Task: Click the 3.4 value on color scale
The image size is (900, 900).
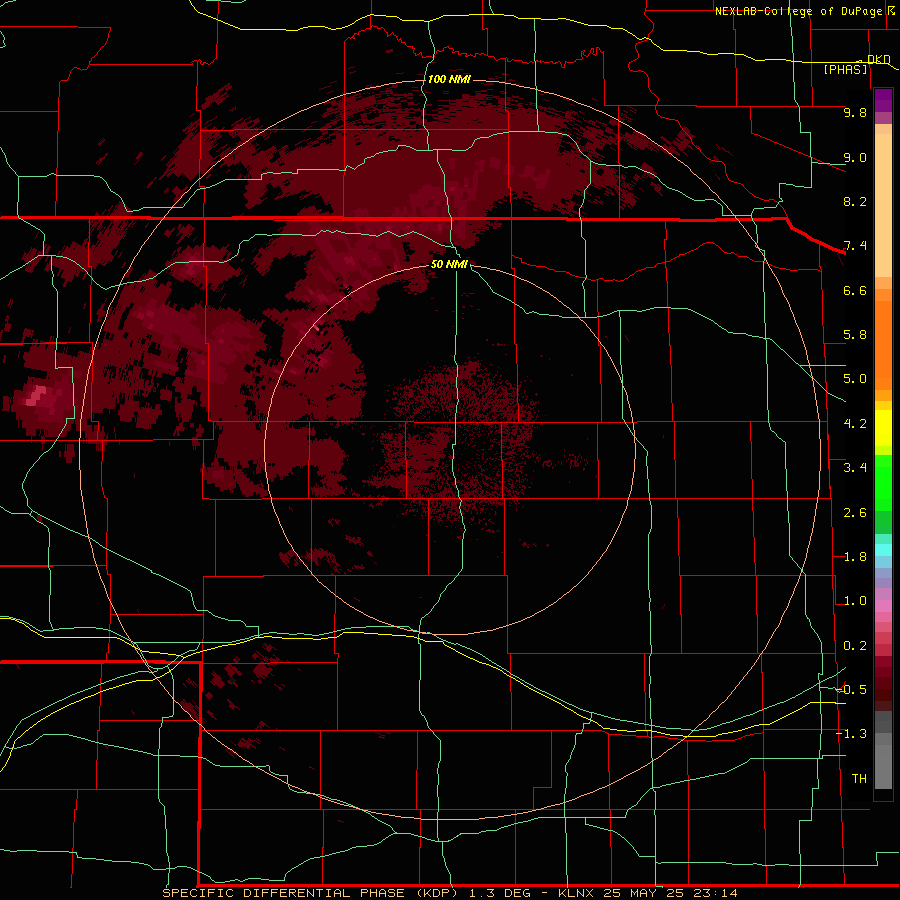Action: pyautogui.click(x=855, y=468)
